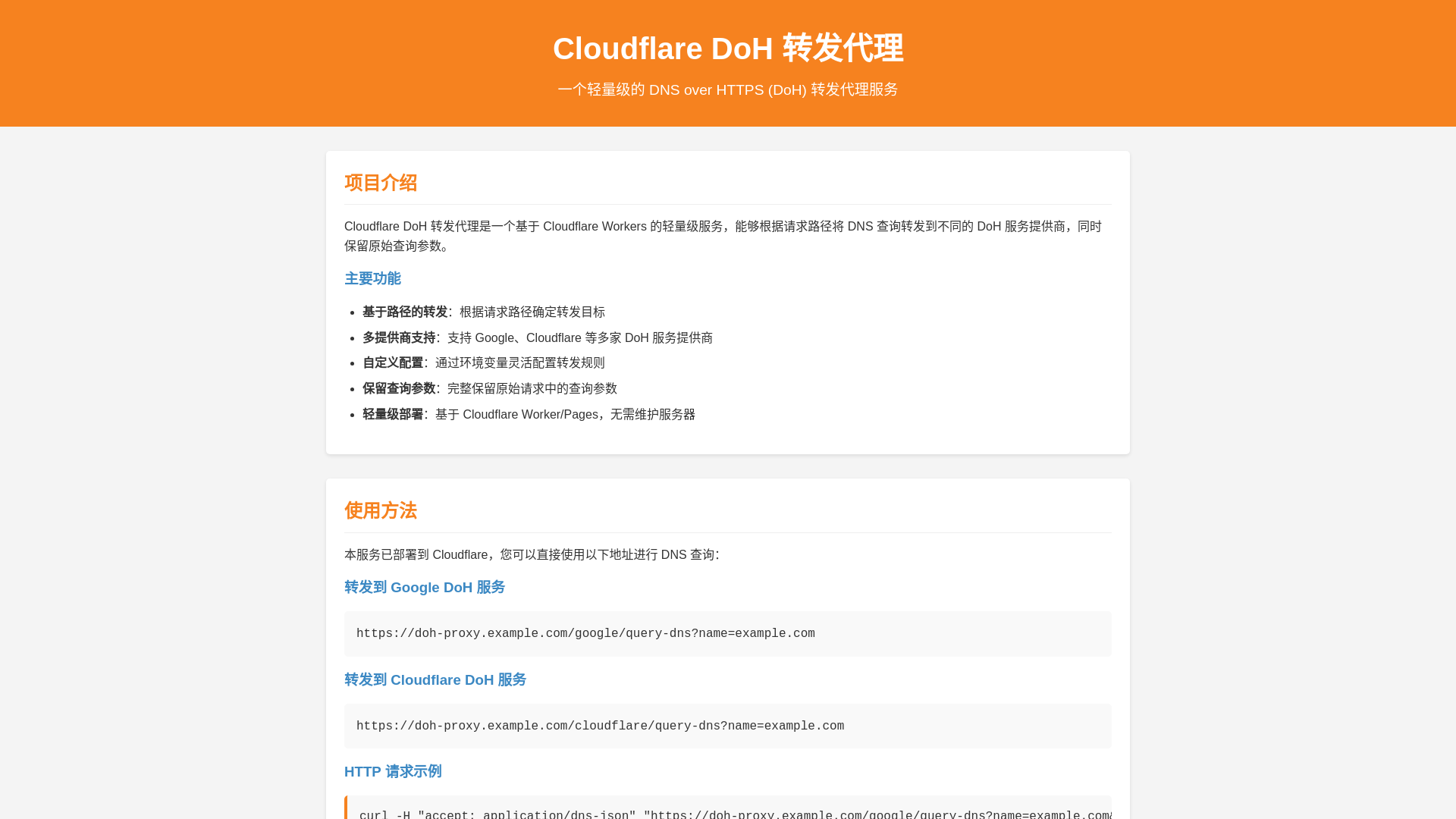
Task: Click the '转发到 Cloudflare DoH 服务' subheading
Action: point(435,679)
